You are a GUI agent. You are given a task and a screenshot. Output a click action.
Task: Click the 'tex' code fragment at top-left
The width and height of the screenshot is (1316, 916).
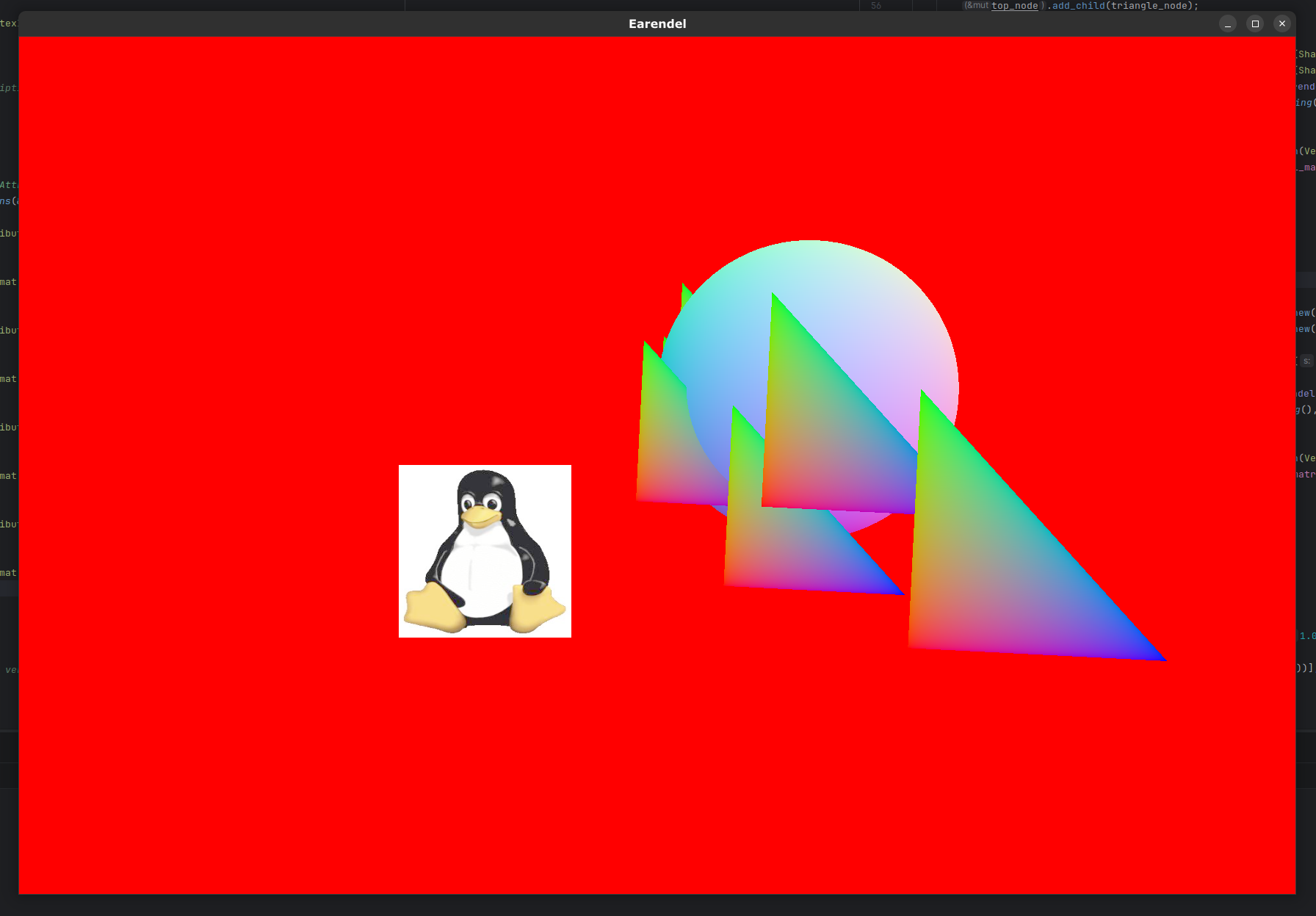8,24
